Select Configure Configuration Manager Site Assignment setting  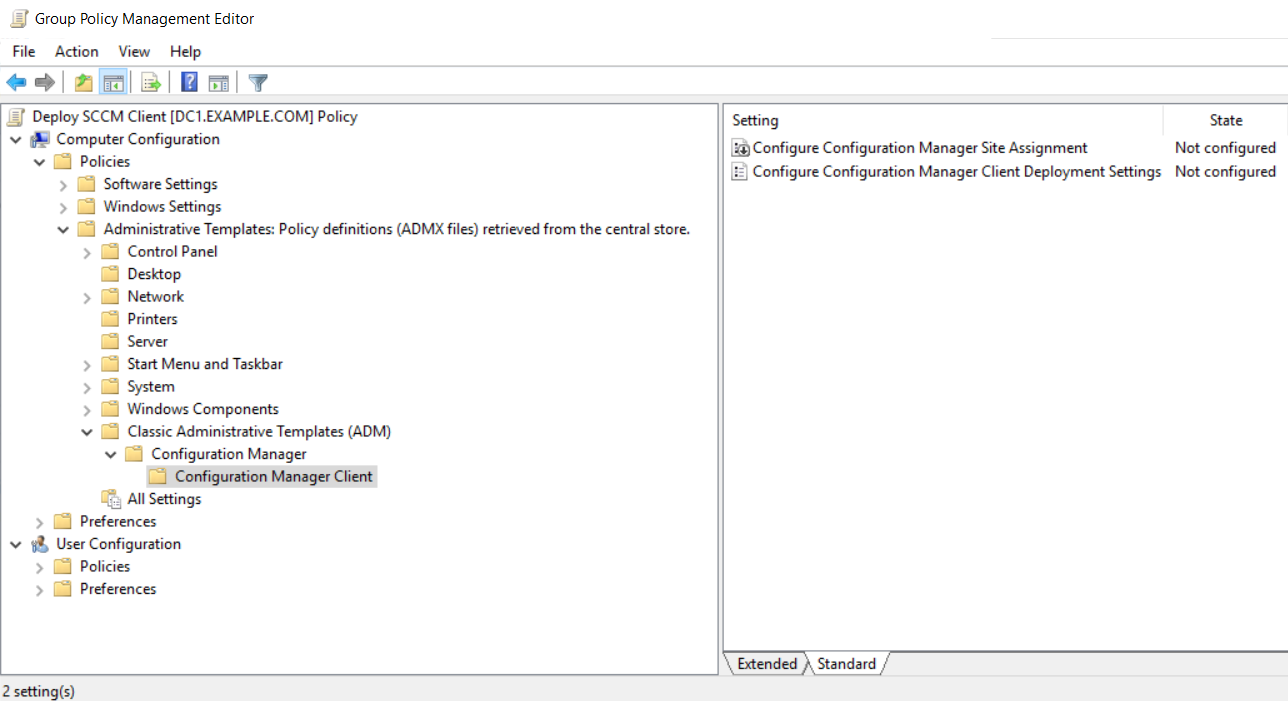tap(919, 148)
